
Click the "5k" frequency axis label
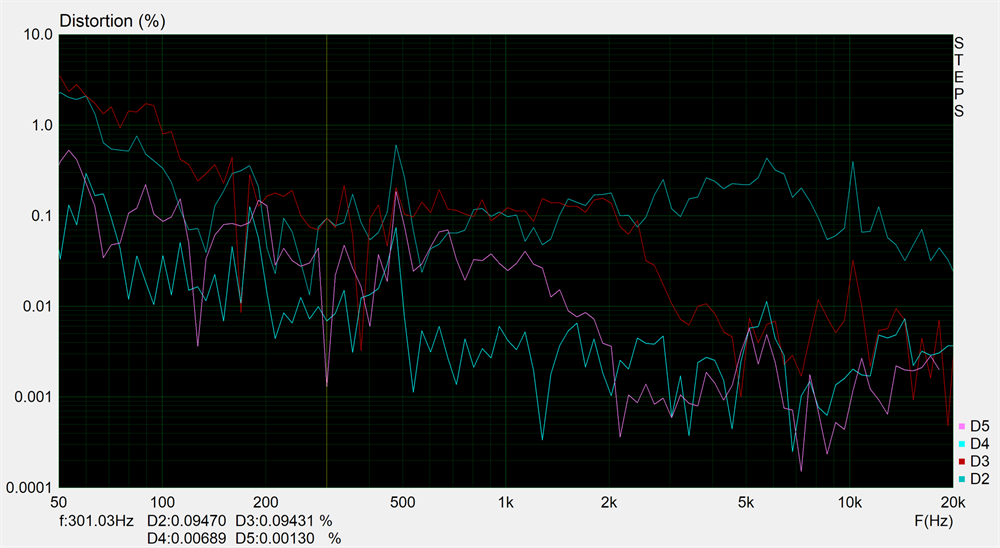pyautogui.click(x=746, y=503)
